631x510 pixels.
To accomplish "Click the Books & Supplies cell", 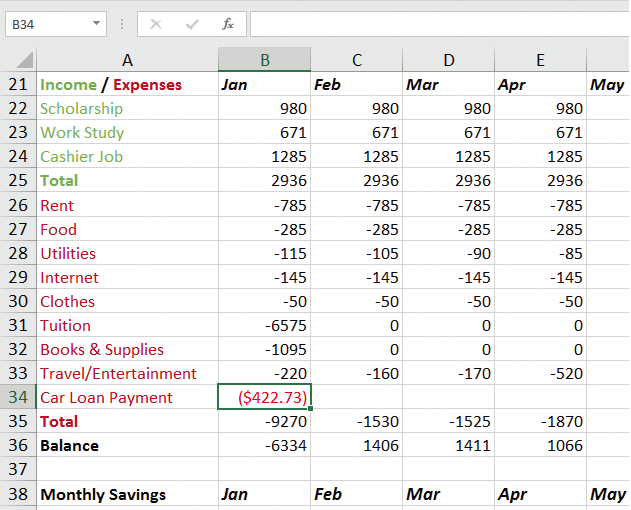I will pyautogui.click(x=128, y=349).
